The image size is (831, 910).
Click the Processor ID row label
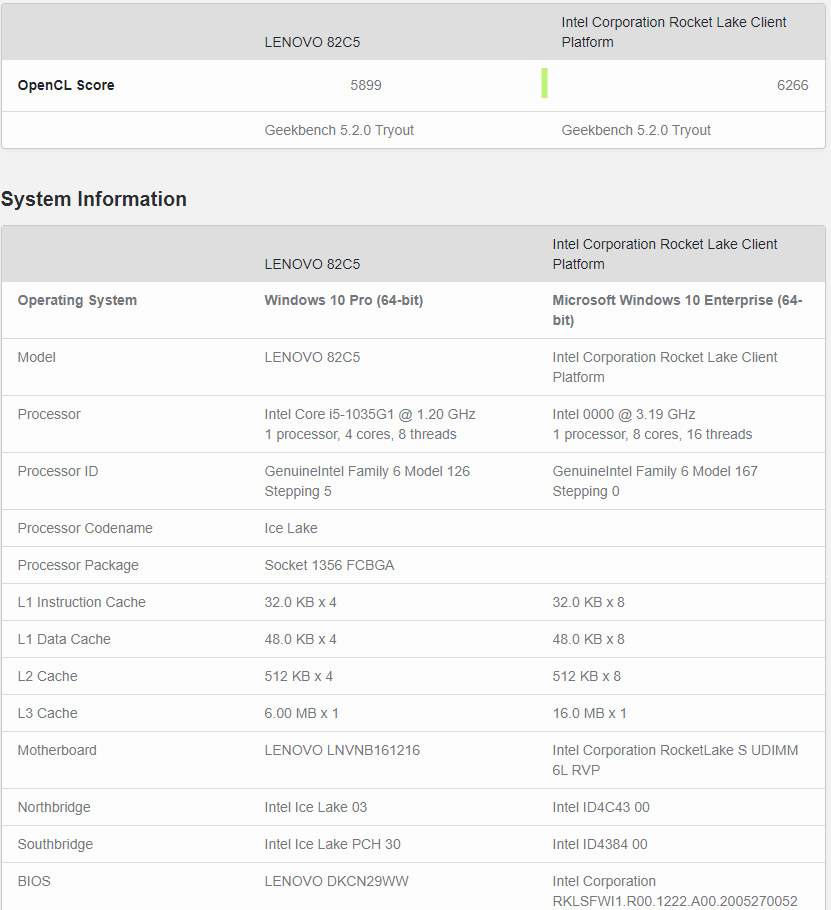pyautogui.click(x=58, y=471)
